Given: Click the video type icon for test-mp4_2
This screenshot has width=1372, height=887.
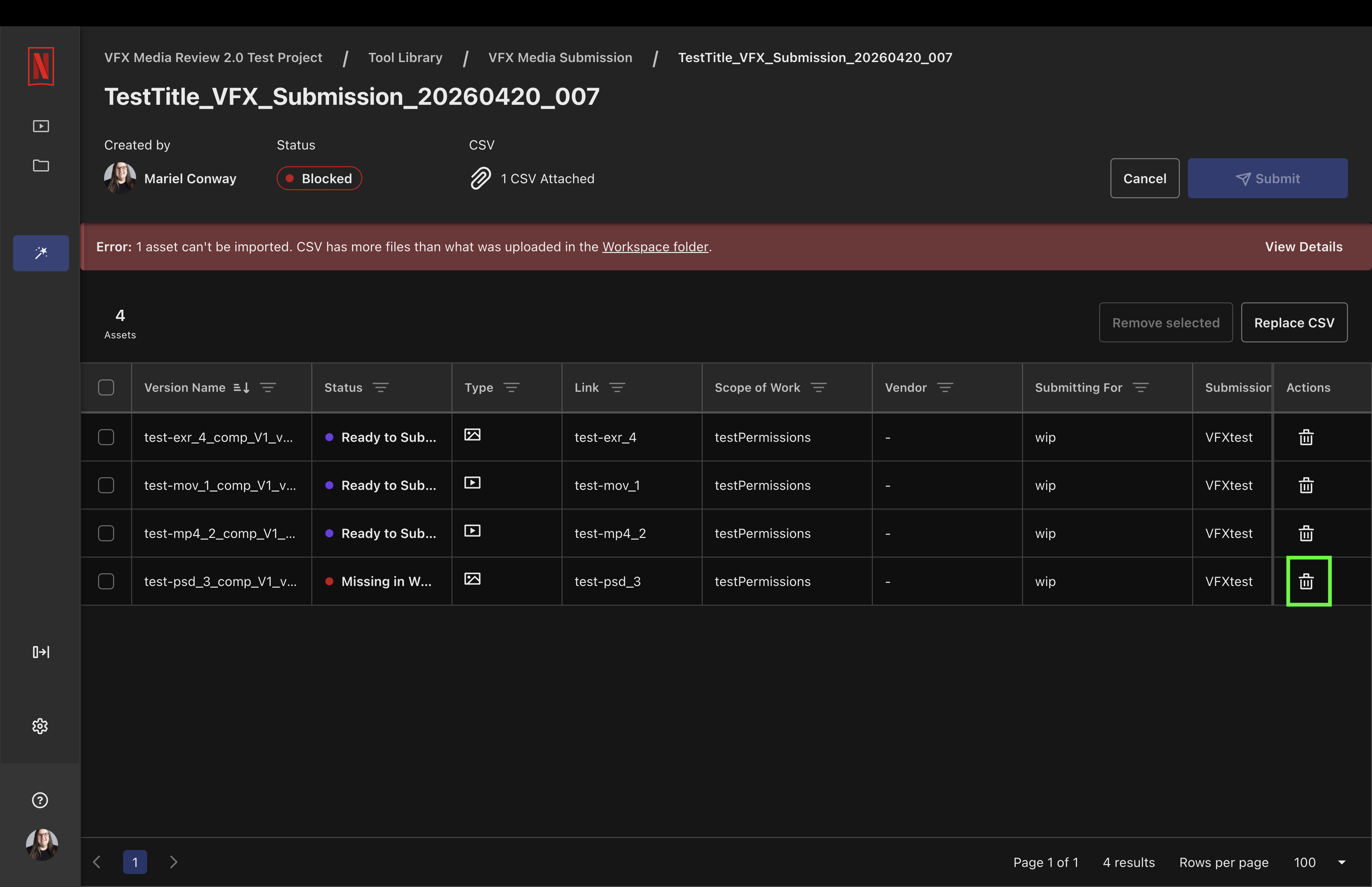Looking at the screenshot, I should coord(473,531).
